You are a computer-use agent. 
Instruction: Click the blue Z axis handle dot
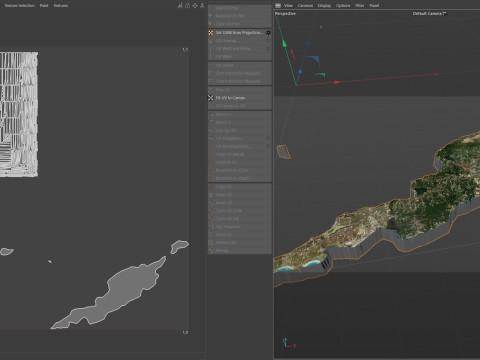[300, 72]
